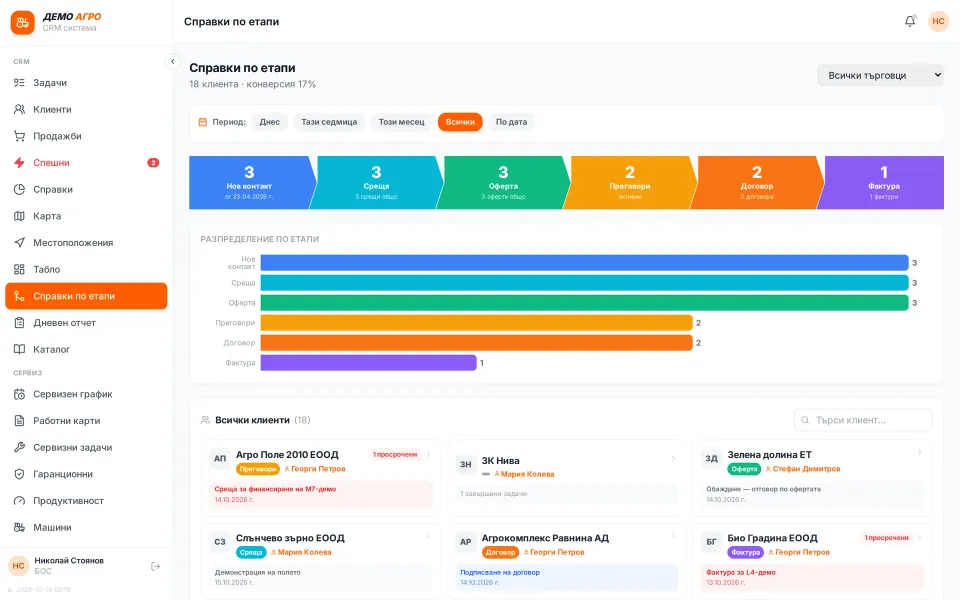The image size is (960, 600).
Task: Open Карта in the sidebar
Action: click(86, 216)
